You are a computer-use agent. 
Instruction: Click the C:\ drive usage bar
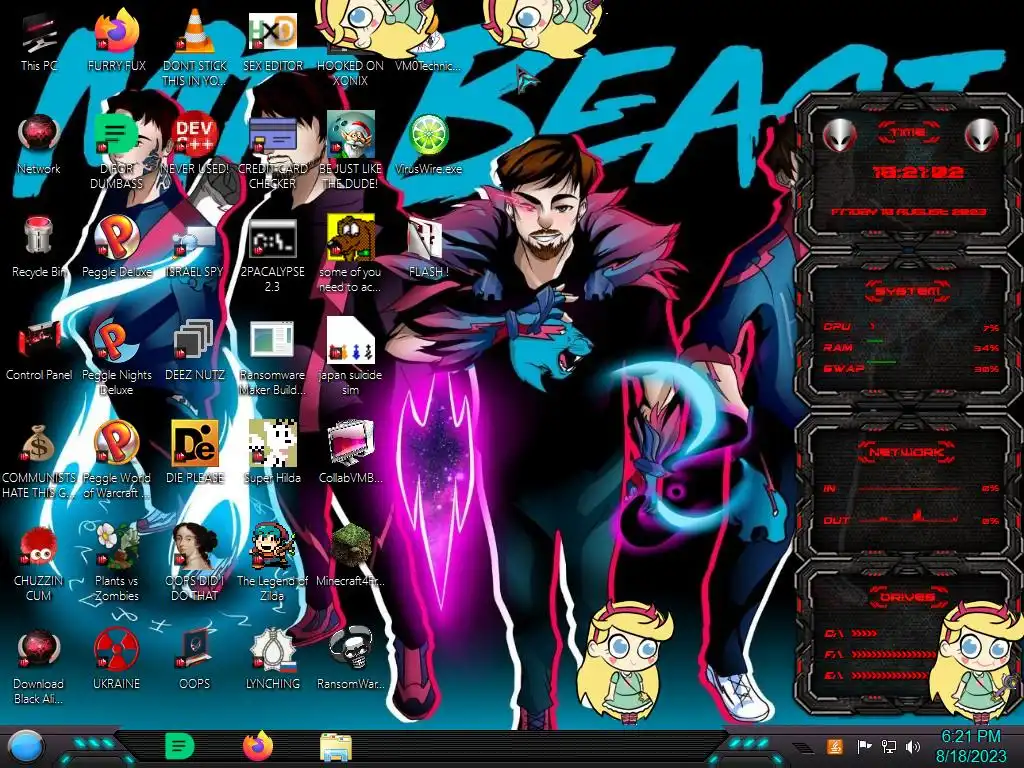(865, 633)
